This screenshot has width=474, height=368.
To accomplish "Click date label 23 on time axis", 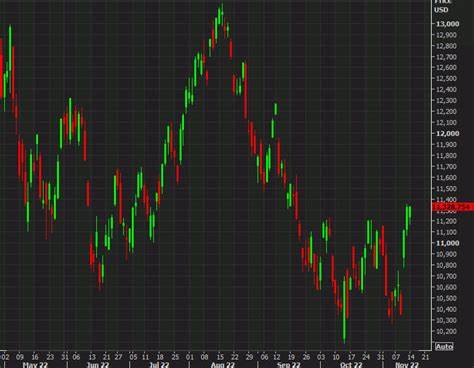I will tap(50, 357).
